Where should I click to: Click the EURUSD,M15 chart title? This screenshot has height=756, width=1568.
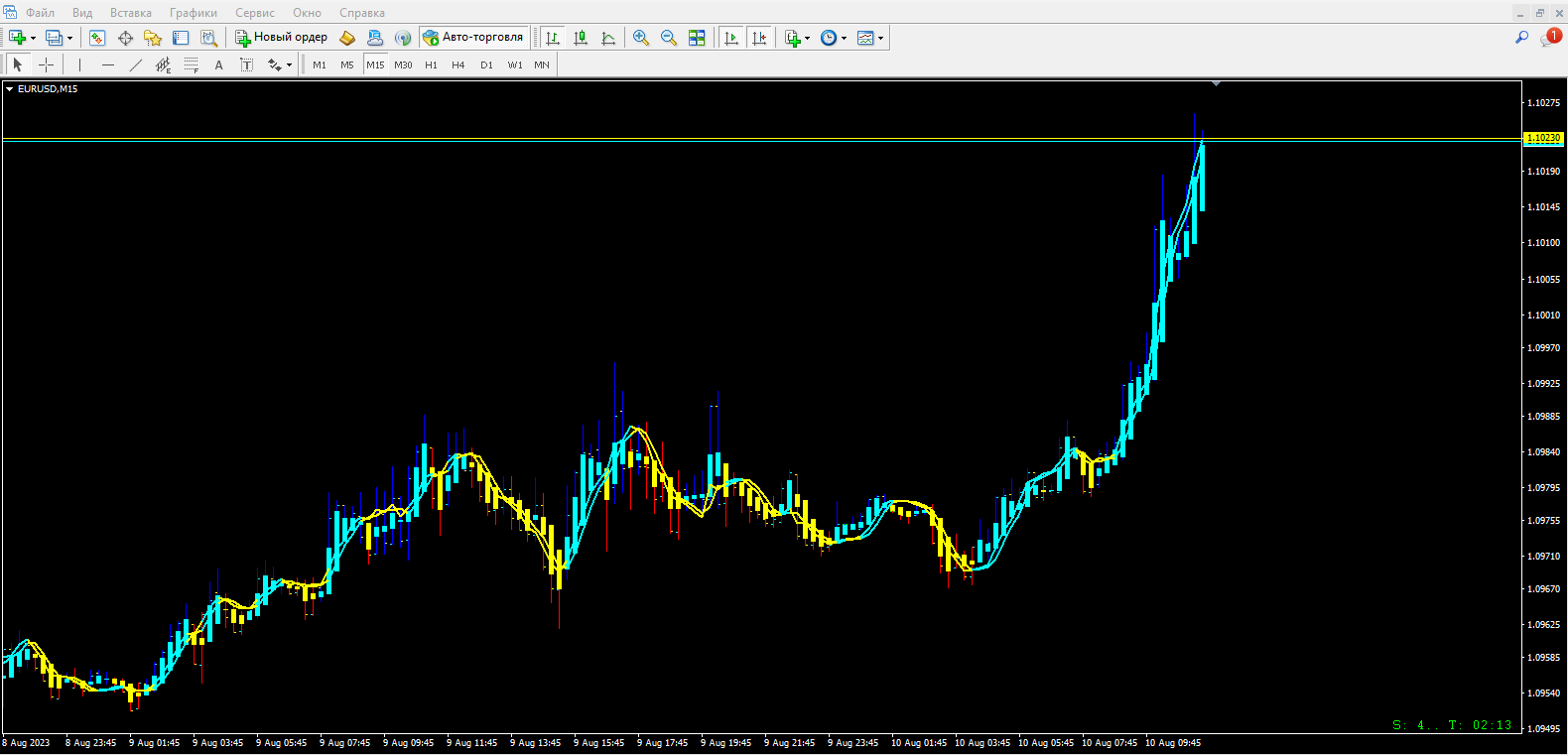coord(47,89)
